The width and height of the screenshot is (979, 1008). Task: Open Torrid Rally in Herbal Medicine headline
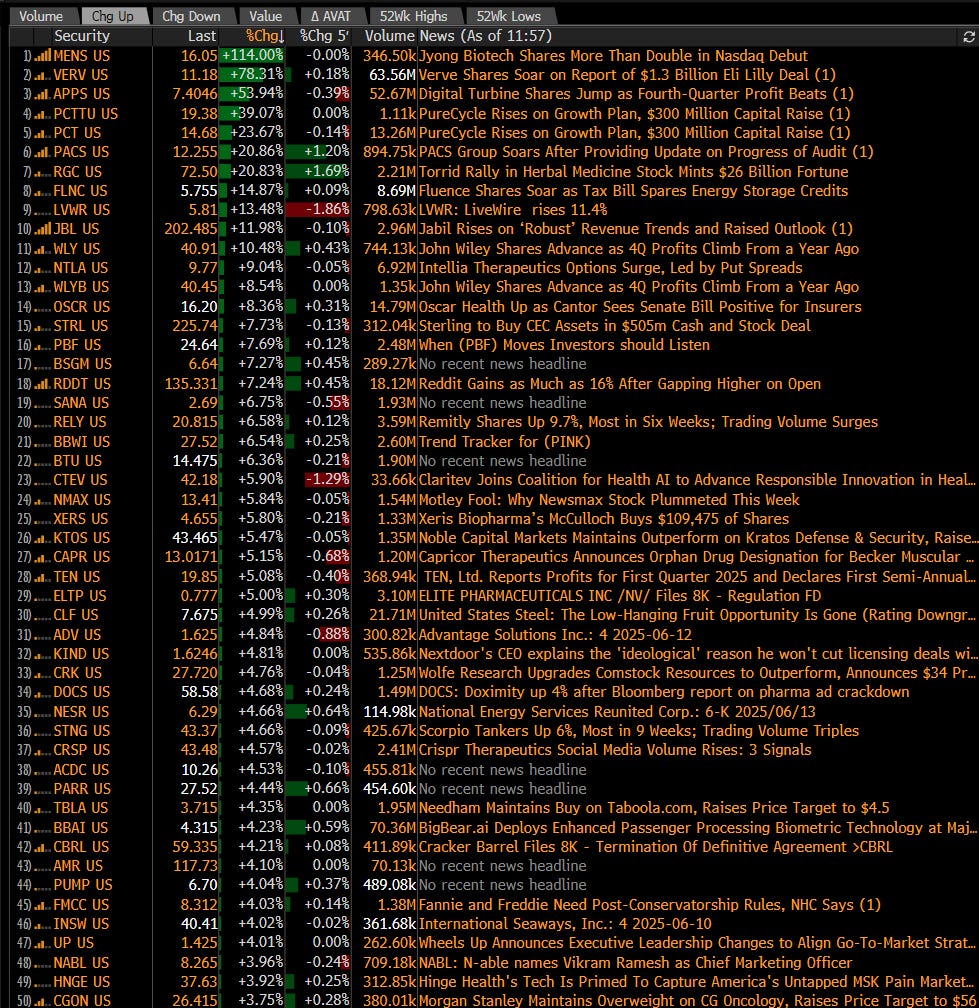[634, 172]
